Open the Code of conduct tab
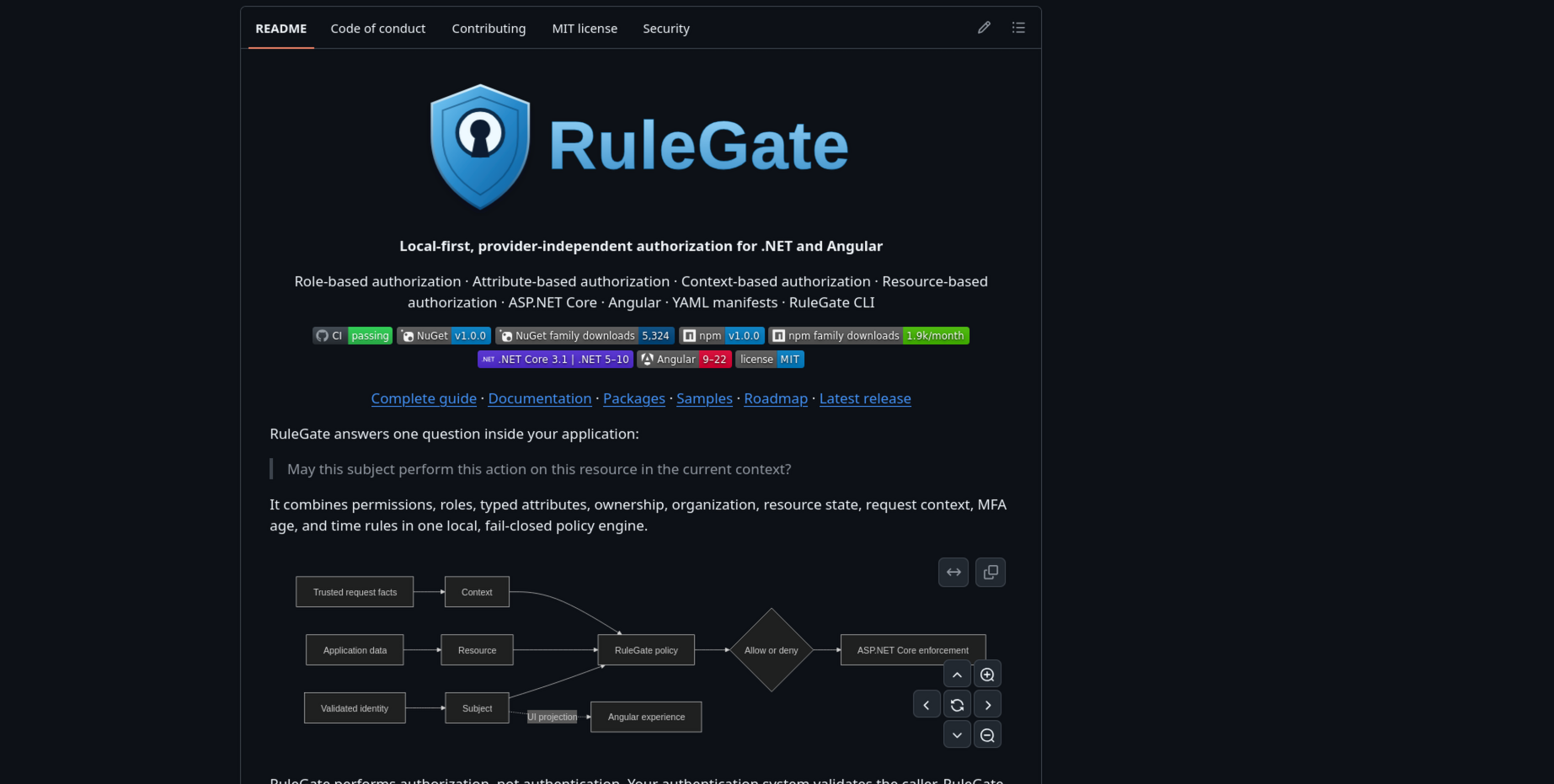This screenshot has height=784, width=1554. 378,29
